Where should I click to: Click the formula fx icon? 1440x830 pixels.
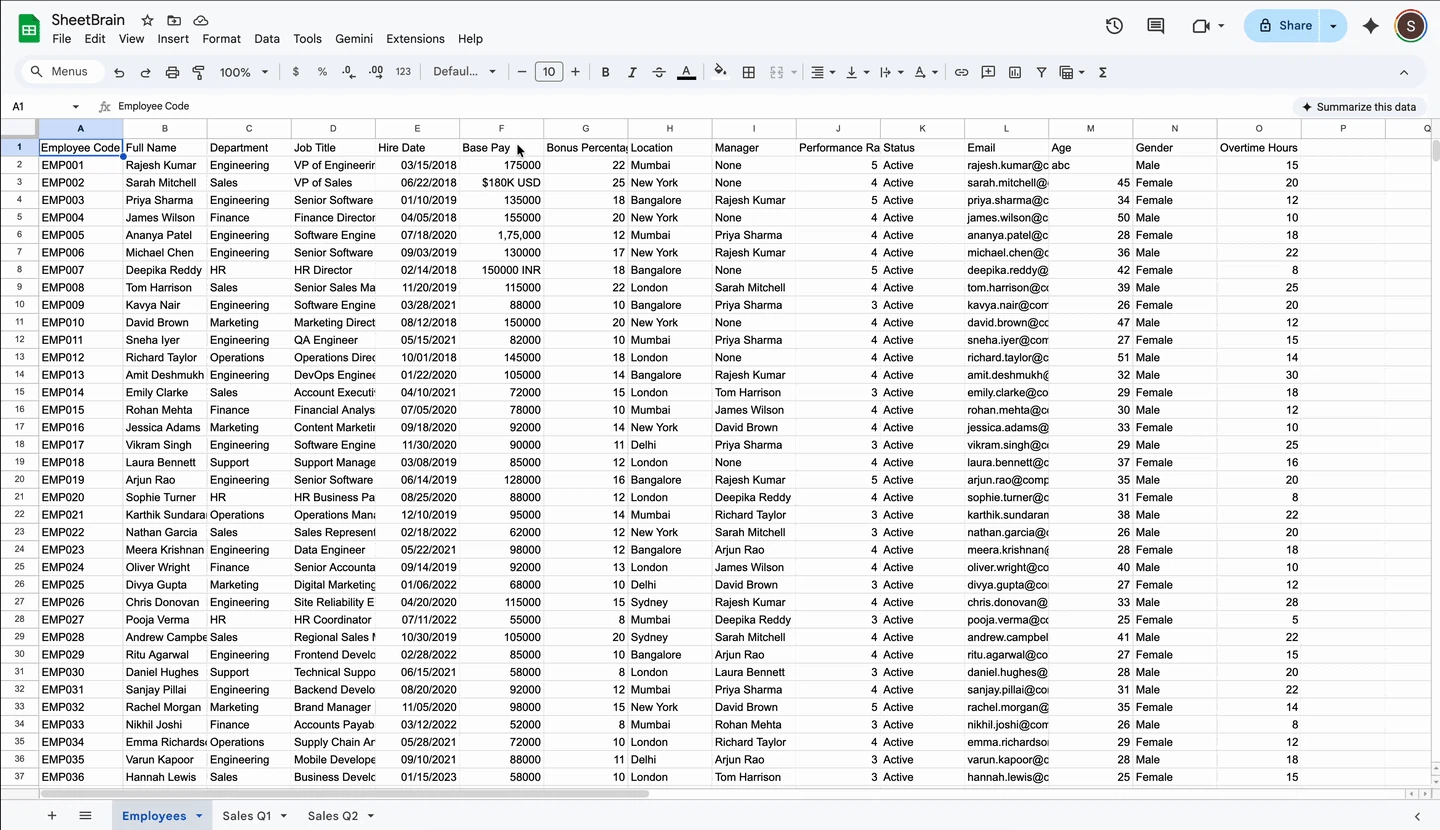pyautogui.click(x=104, y=106)
